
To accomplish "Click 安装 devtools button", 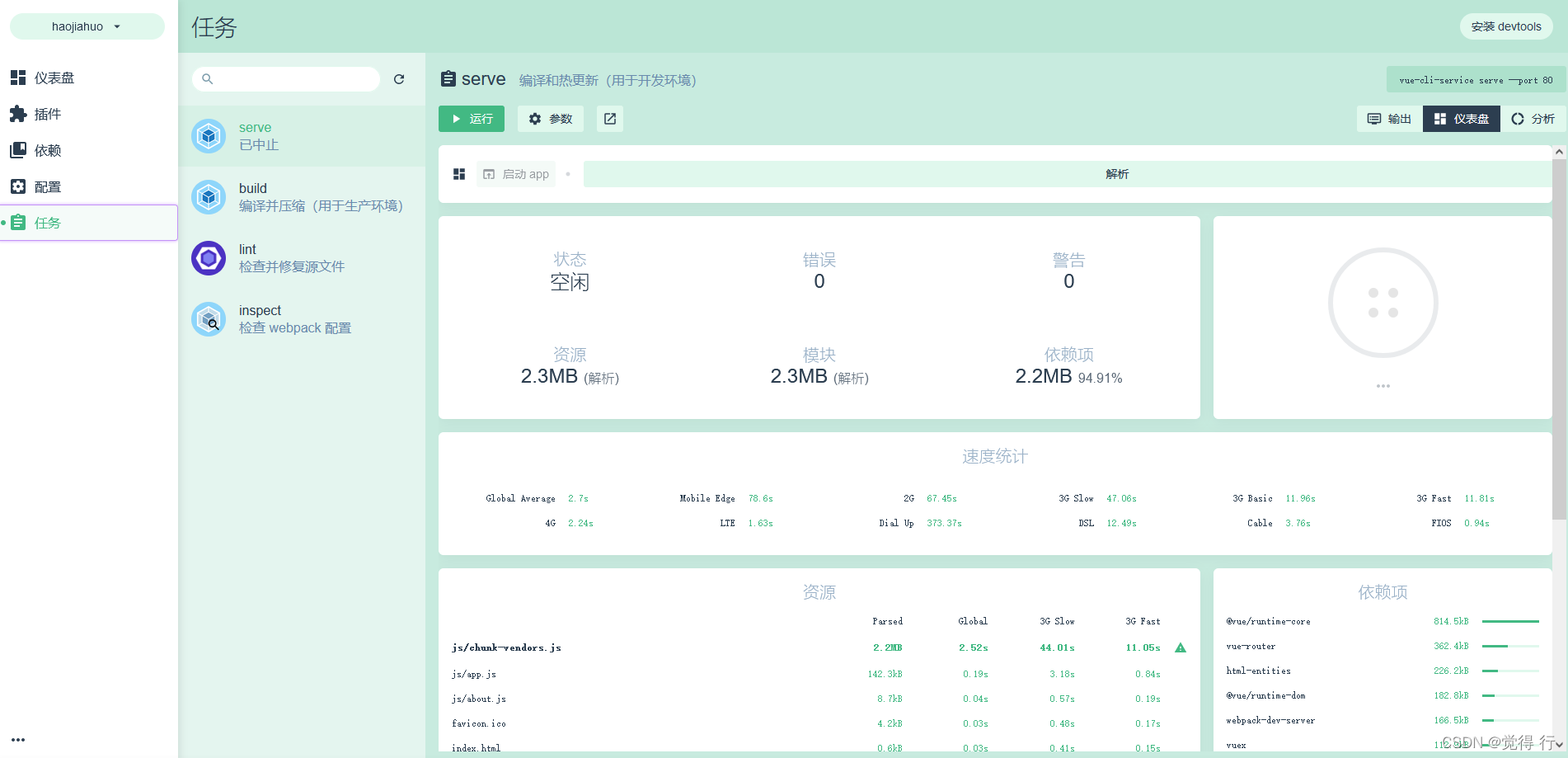I will [x=1506, y=26].
